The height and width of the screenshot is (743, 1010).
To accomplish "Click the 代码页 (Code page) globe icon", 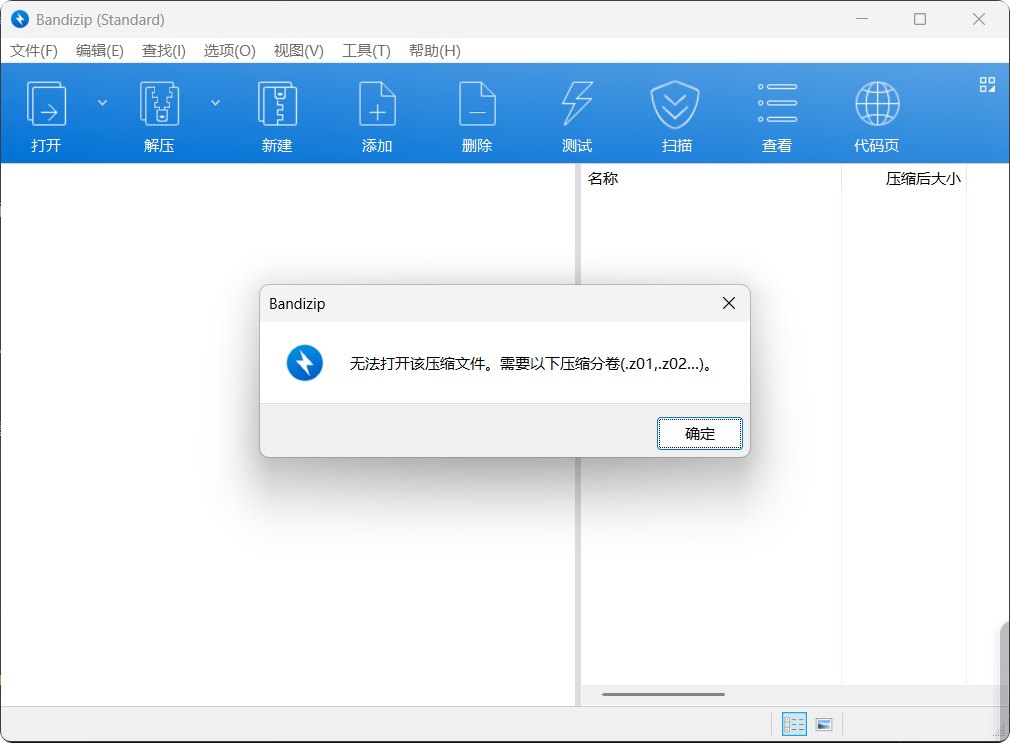I will pos(877,113).
